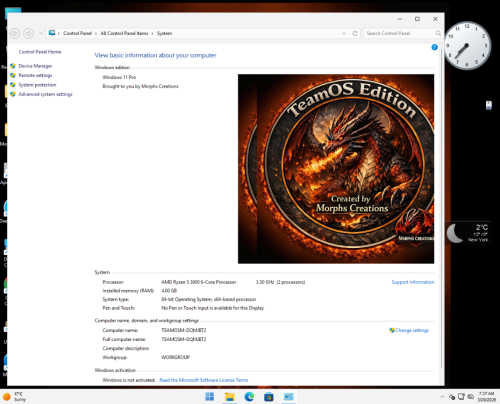
Task: Open Support Information link
Action: [413, 282]
